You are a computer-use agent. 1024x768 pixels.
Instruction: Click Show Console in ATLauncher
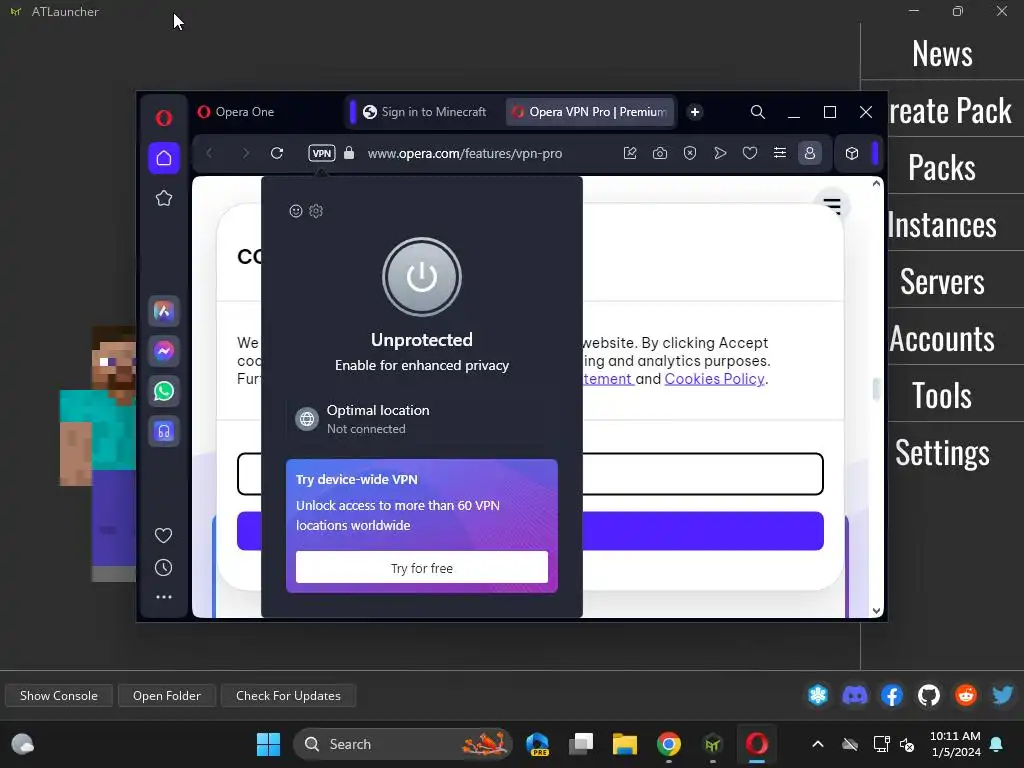[59, 696]
